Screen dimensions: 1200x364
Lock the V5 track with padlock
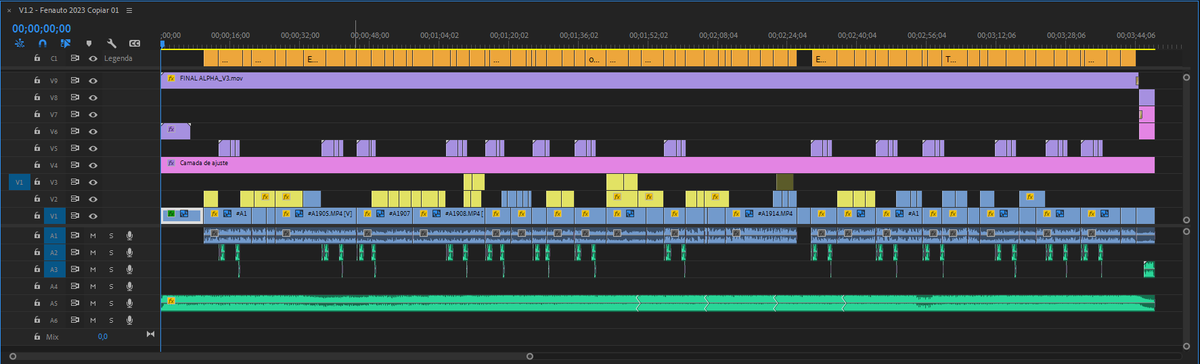pyautogui.click(x=37, y=148)
